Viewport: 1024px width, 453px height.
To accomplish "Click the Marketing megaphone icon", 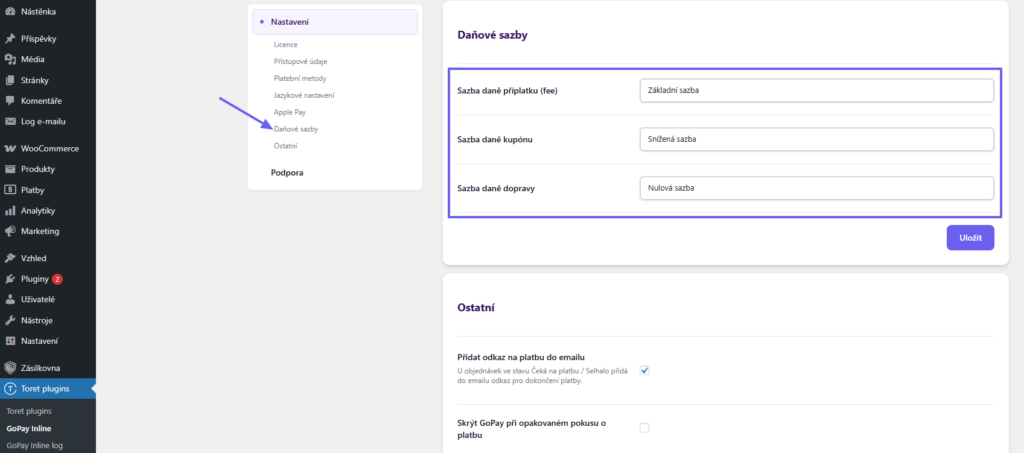I will pyautogui.click(x=10, y=231).
